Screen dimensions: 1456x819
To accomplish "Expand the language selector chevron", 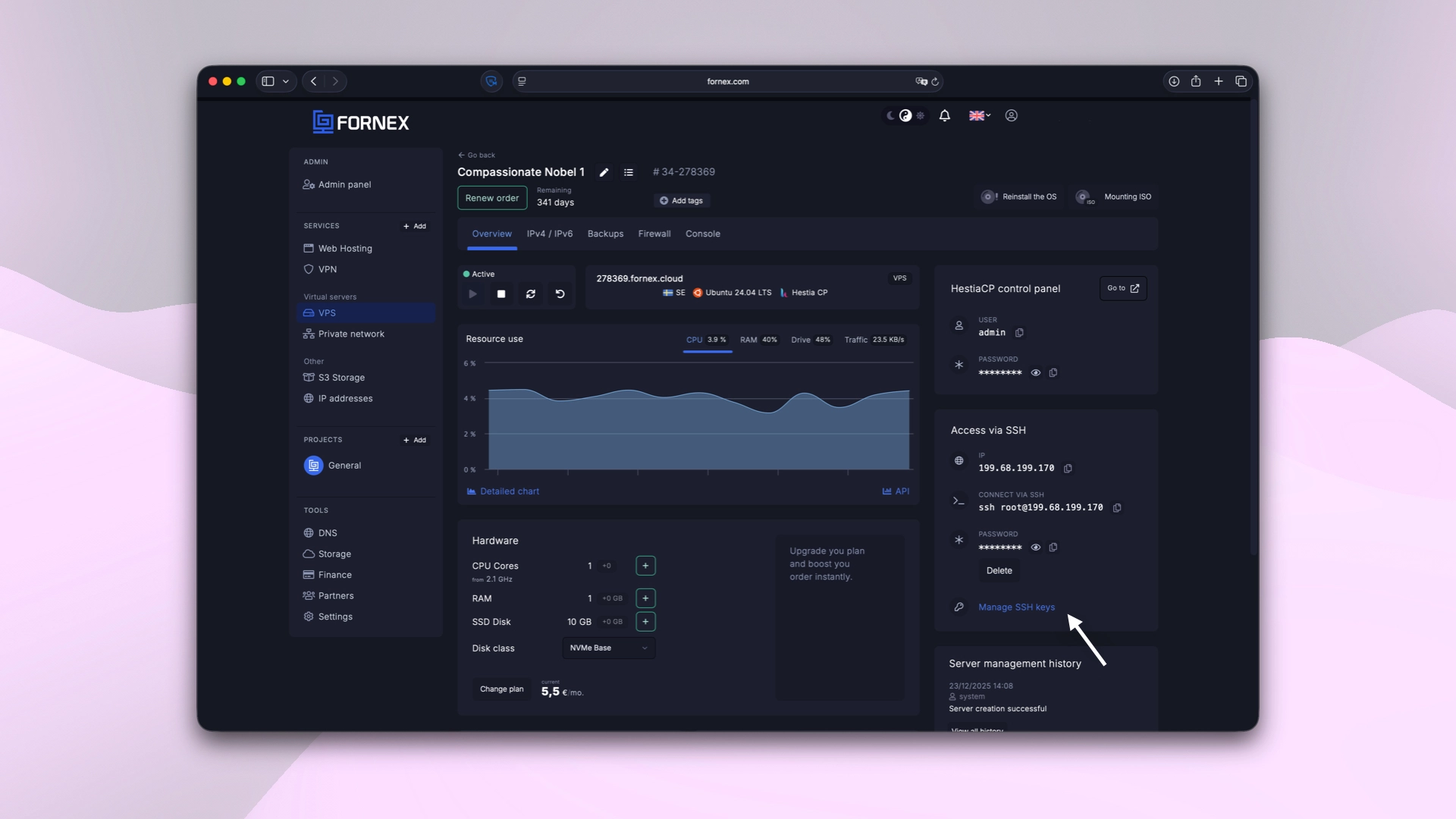I will pyautogui.click(x=990, y=116).
